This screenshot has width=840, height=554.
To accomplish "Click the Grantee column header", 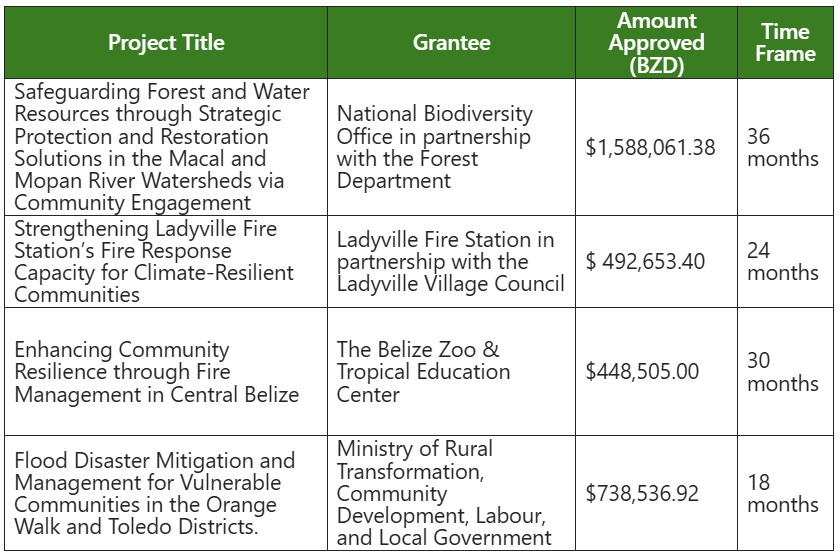I will [451, 43].
